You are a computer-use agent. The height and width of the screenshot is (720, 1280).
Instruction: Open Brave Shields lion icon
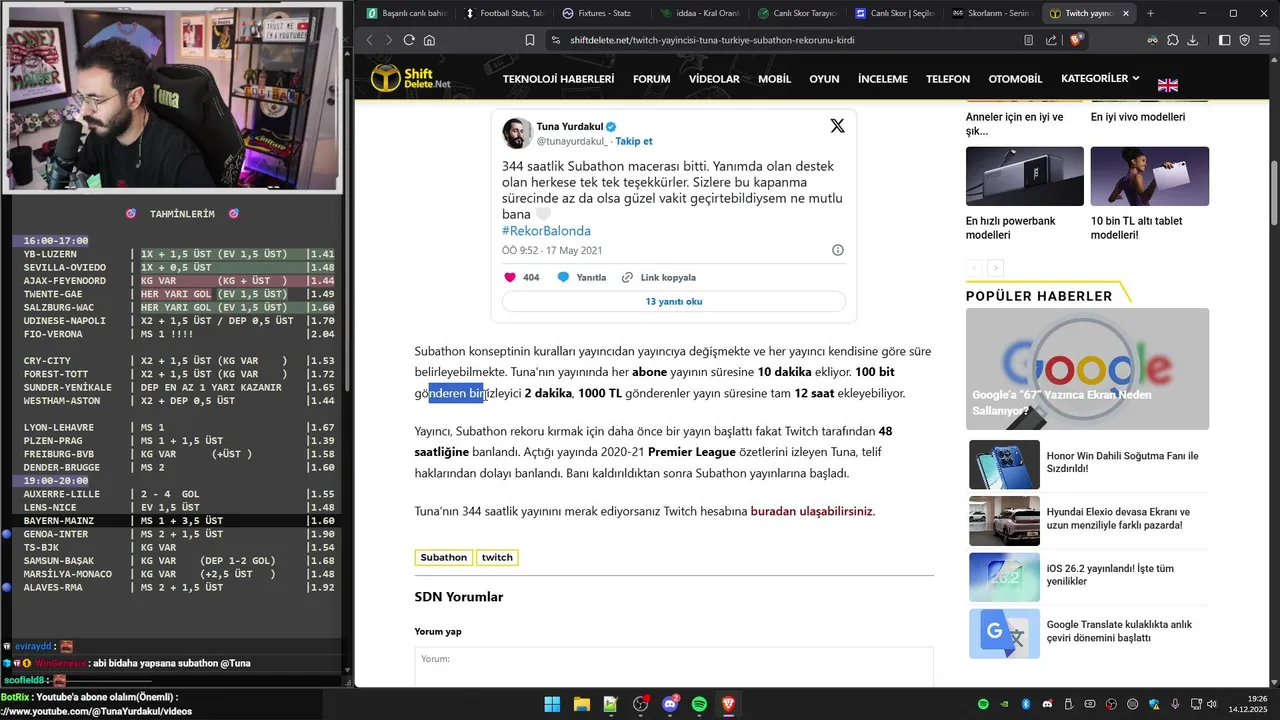[x=1076, y=40]
